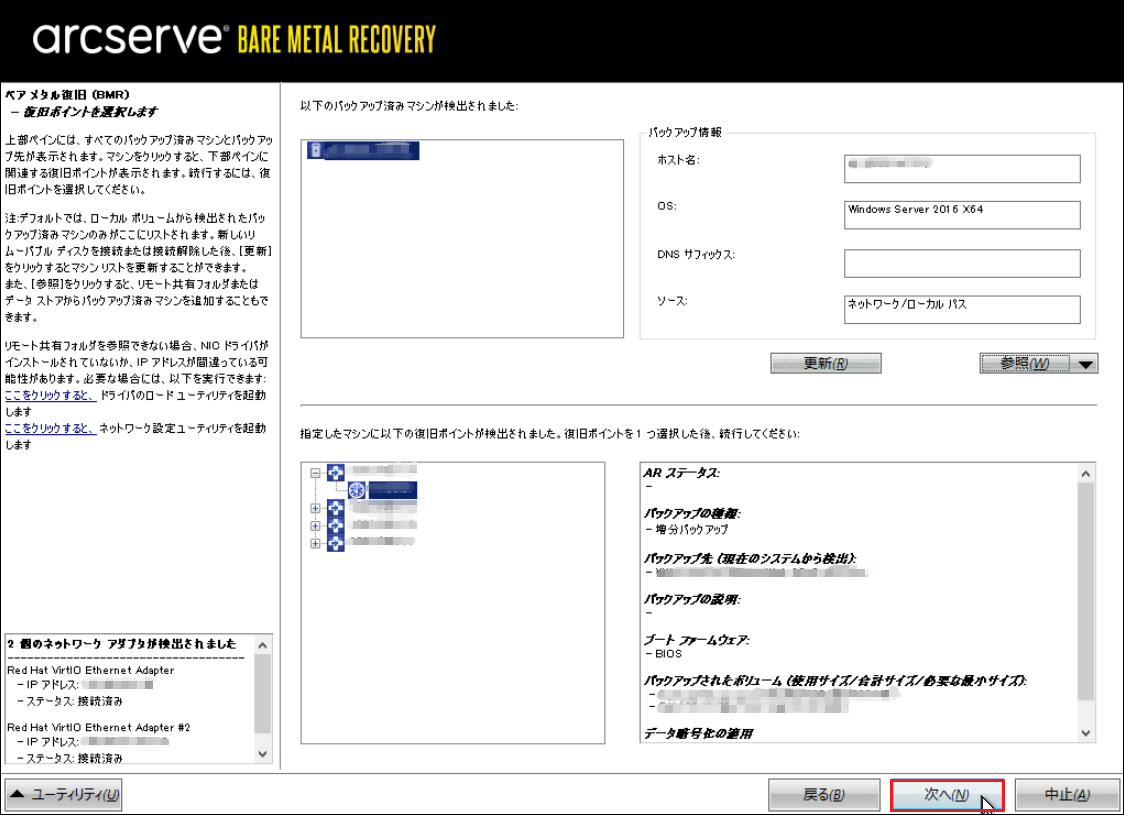1124x815 pixels.
Task: Click the ソース field
Action: (962, 310)
